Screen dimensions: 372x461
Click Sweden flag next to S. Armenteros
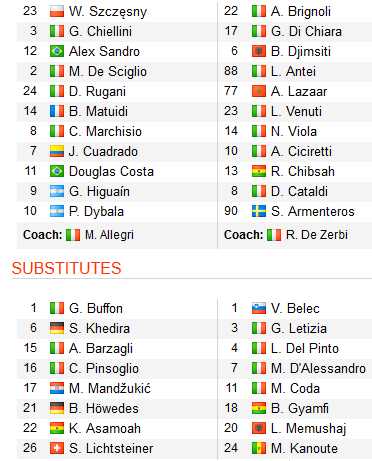click(x=259, y=211)
